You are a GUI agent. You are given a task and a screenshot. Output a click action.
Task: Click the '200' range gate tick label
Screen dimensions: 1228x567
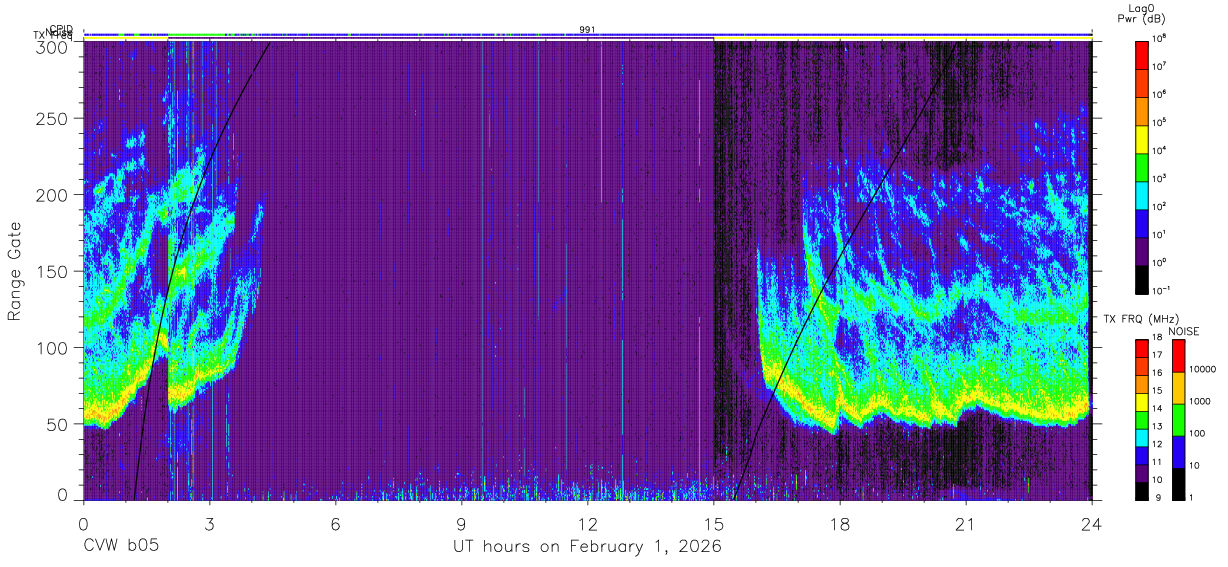click(53, 195)
